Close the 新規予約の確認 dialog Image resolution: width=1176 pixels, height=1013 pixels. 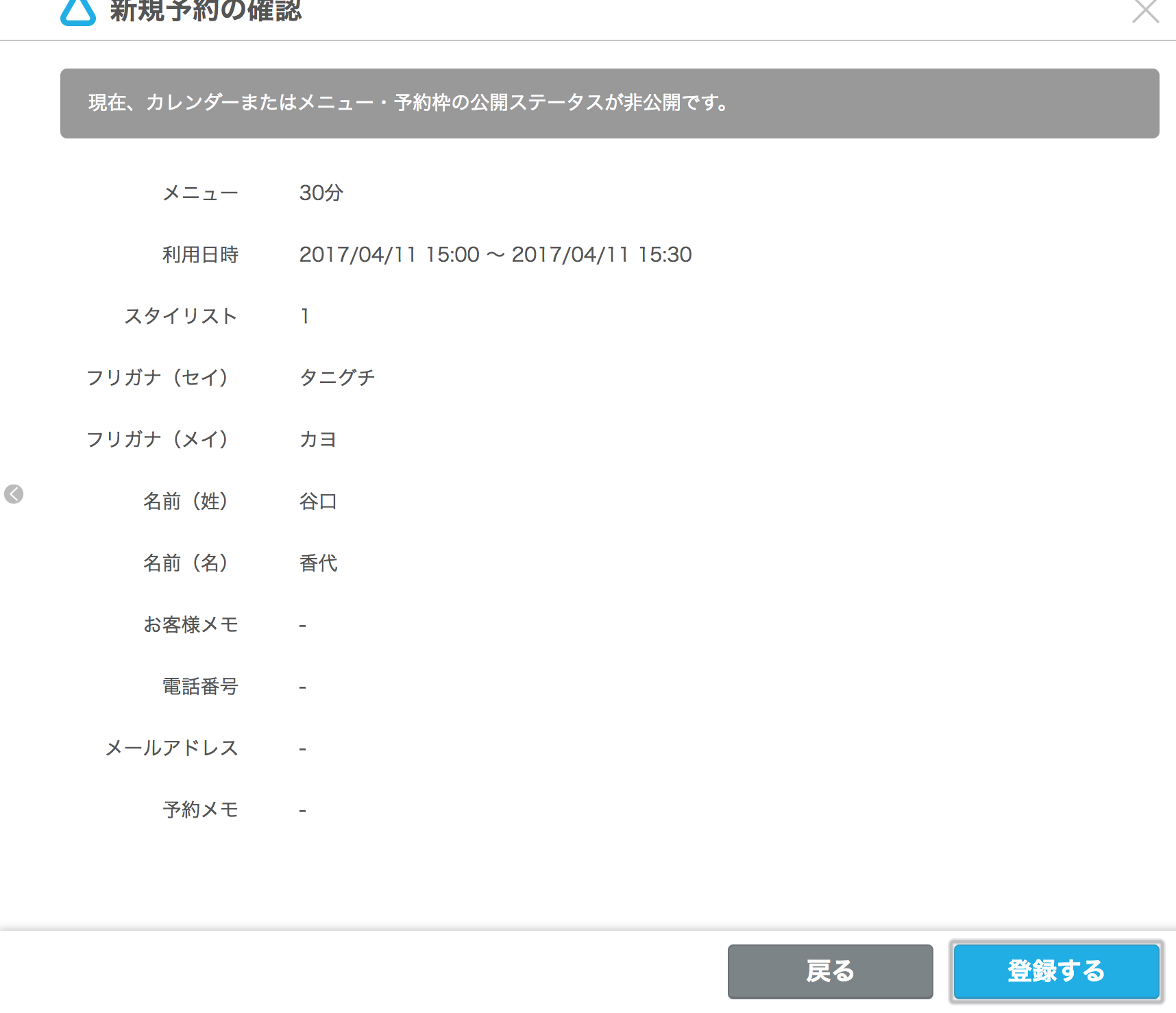[x=1145, y=11]
